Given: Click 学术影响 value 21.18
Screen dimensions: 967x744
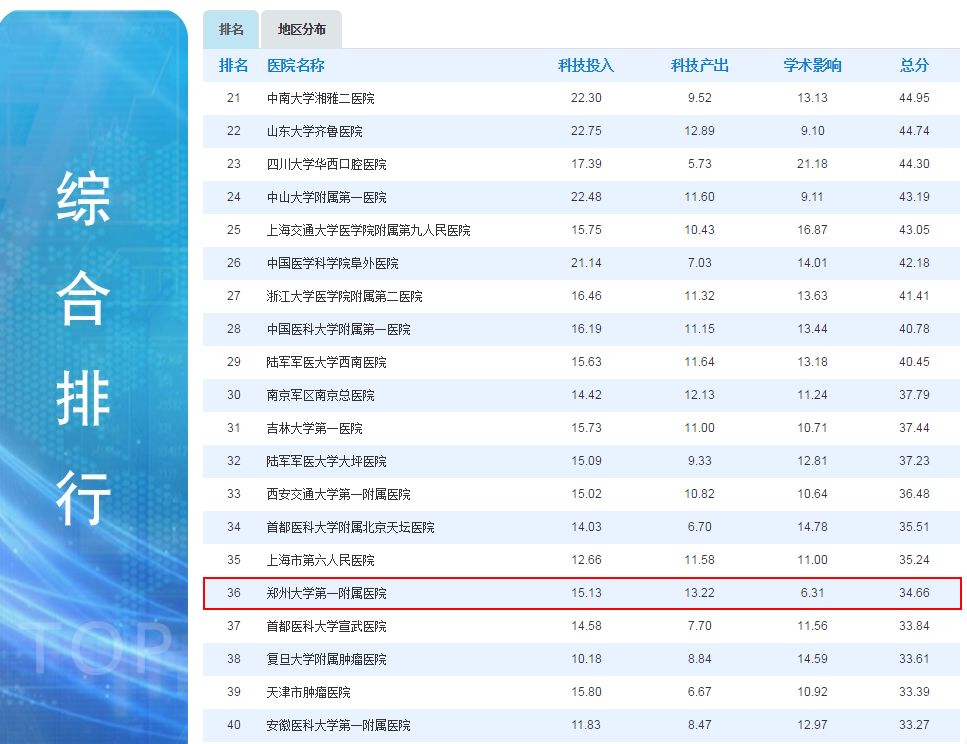Looking at the screenshot, I should click(x=812, y=164).
